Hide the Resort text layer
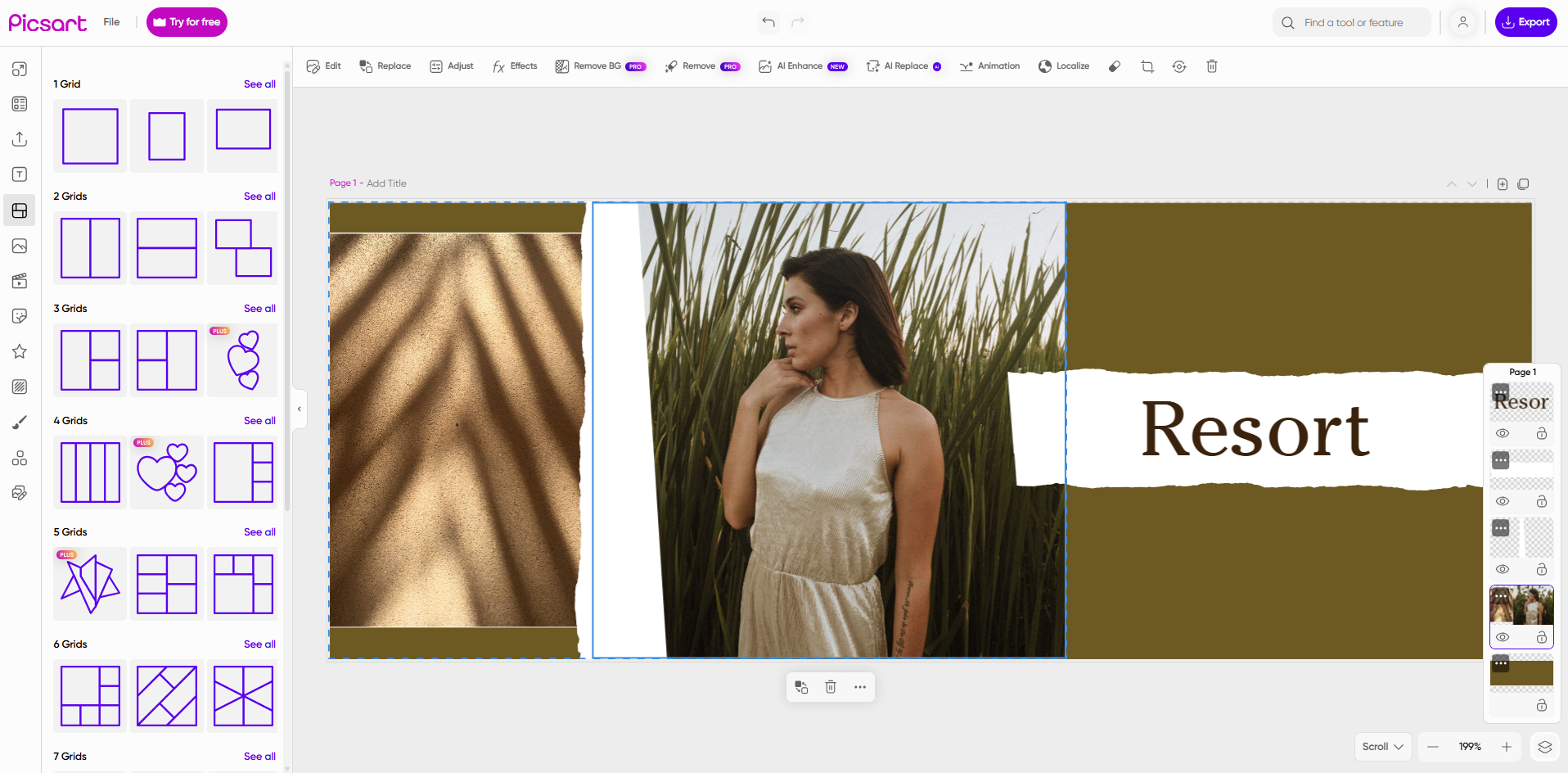The width and height of the screenshot is (1568, 773). coord(1503,433)
